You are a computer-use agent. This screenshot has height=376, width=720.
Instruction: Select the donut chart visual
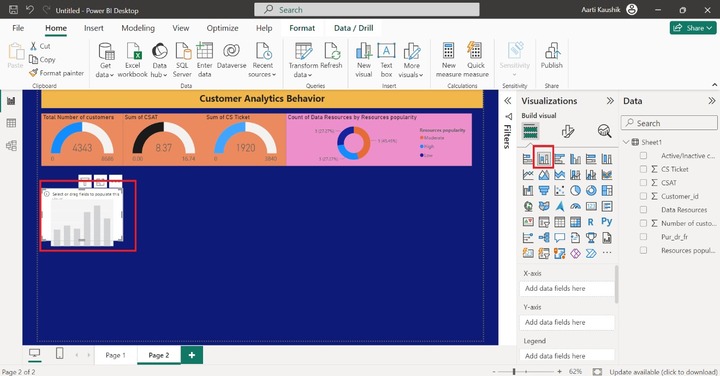pos(591,191)
